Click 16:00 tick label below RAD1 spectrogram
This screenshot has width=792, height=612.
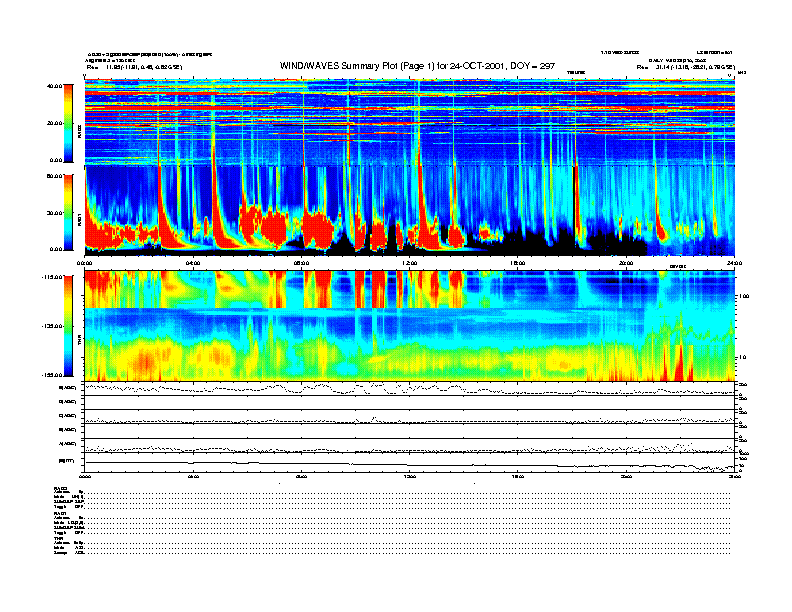[518, 264]
